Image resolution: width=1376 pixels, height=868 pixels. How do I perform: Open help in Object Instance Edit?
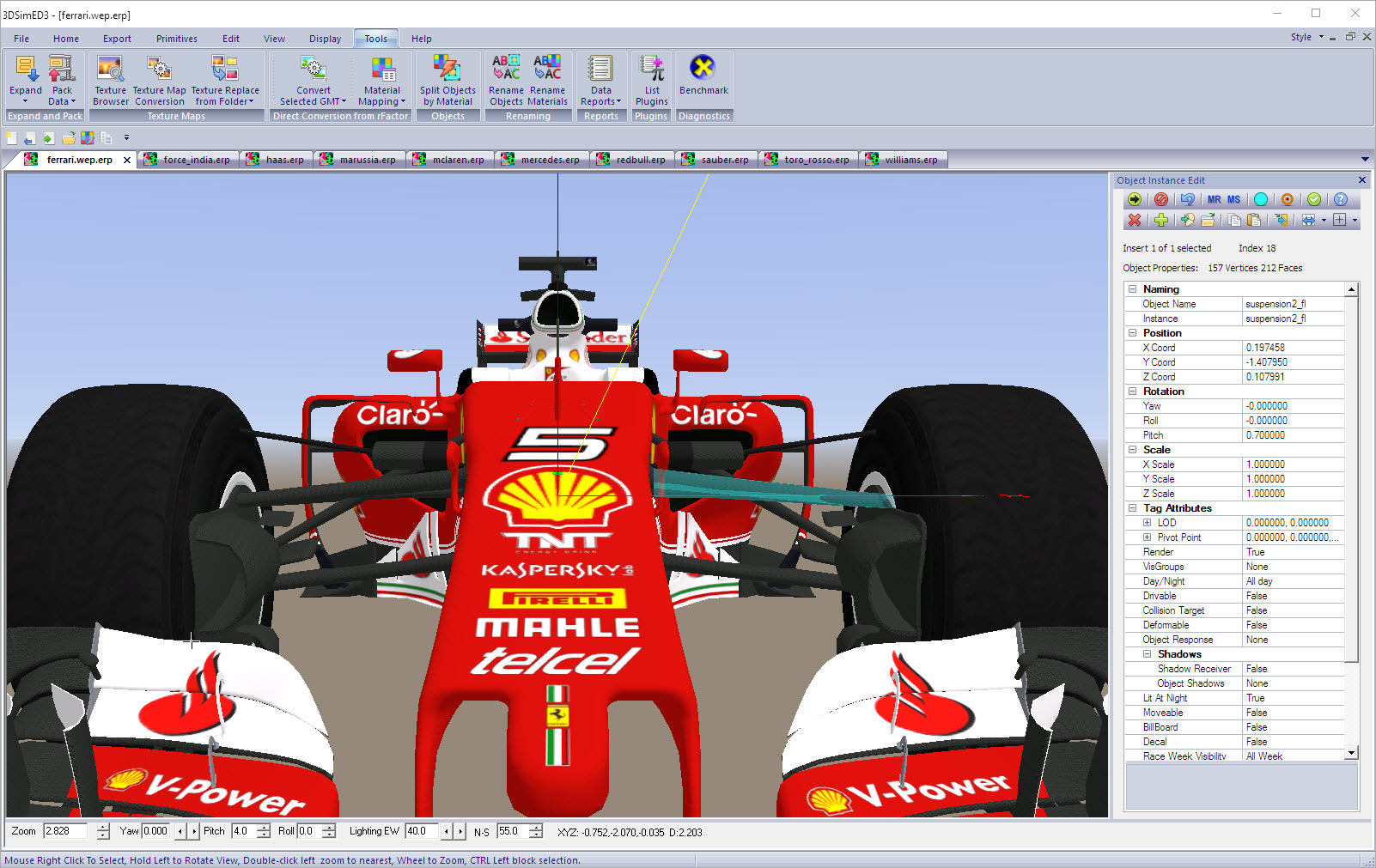pyautogui.click(x=1341, y=199)
